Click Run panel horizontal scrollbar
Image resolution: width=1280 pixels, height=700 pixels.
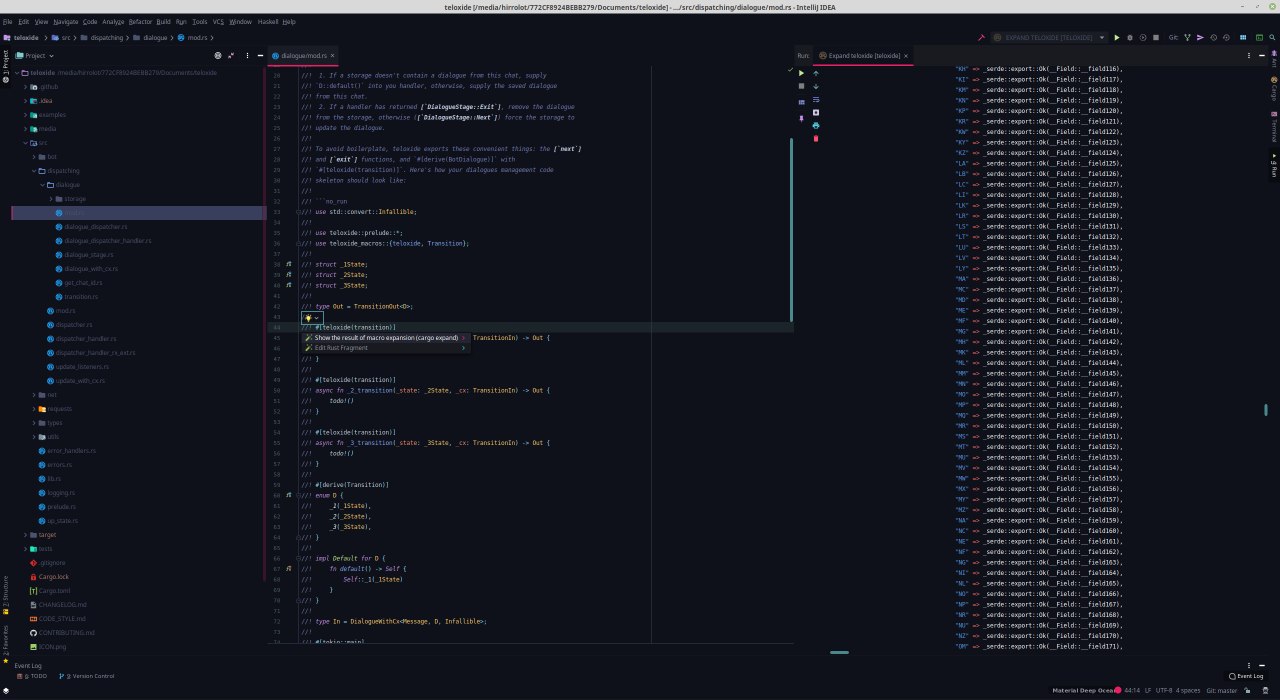pos(840,652)
